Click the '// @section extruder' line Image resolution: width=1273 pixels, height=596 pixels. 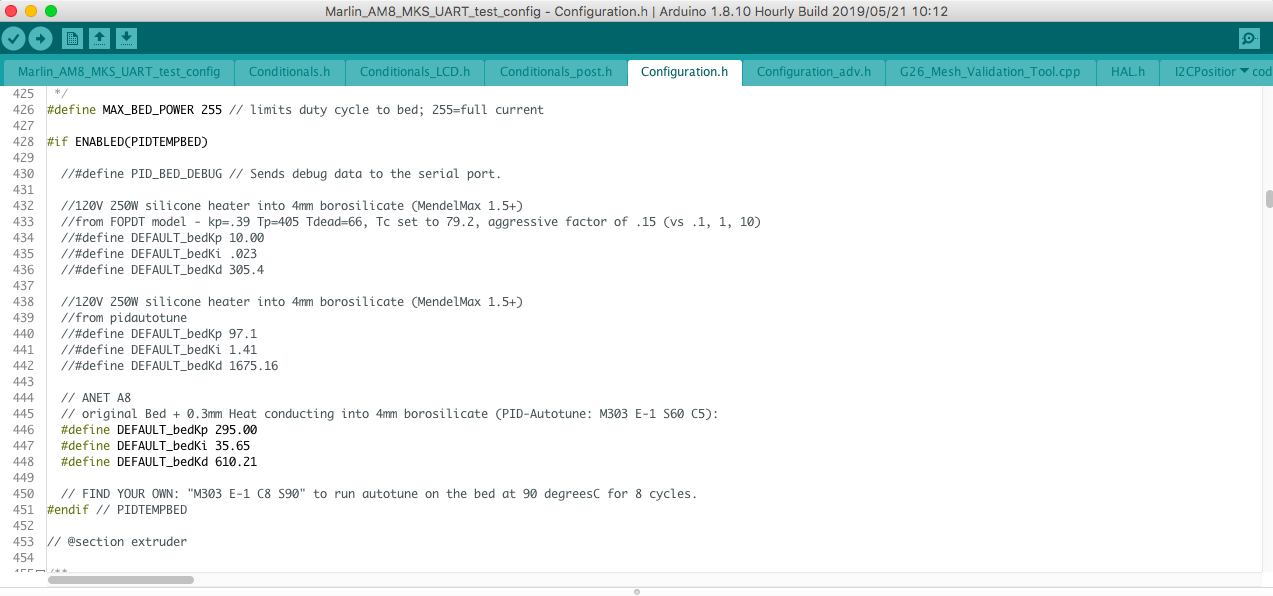pyautogui.click(x=117, y=542)
